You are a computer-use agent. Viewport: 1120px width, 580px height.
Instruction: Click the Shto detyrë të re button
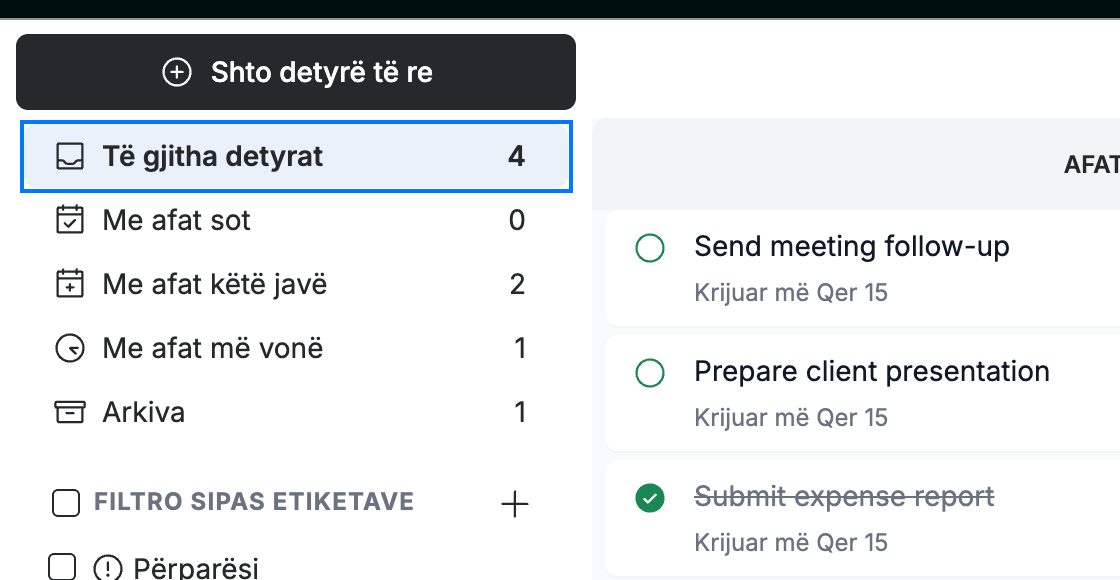(x=296, y=72)
